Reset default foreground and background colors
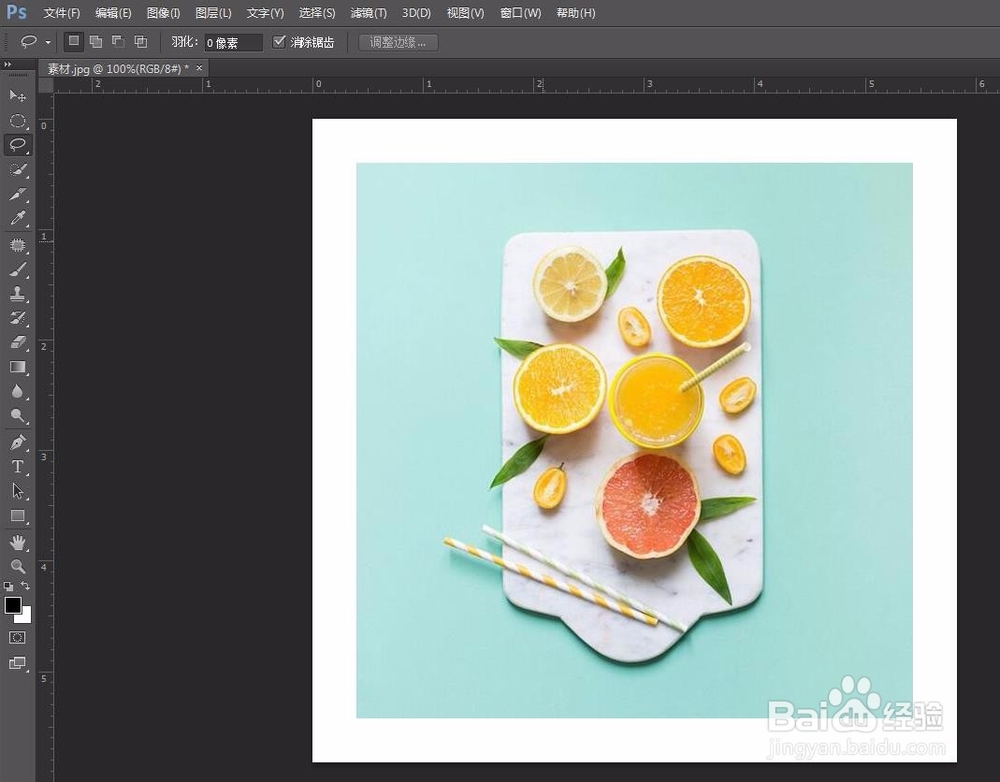The width and height of the screenshot is (1000, 782). 8,586
